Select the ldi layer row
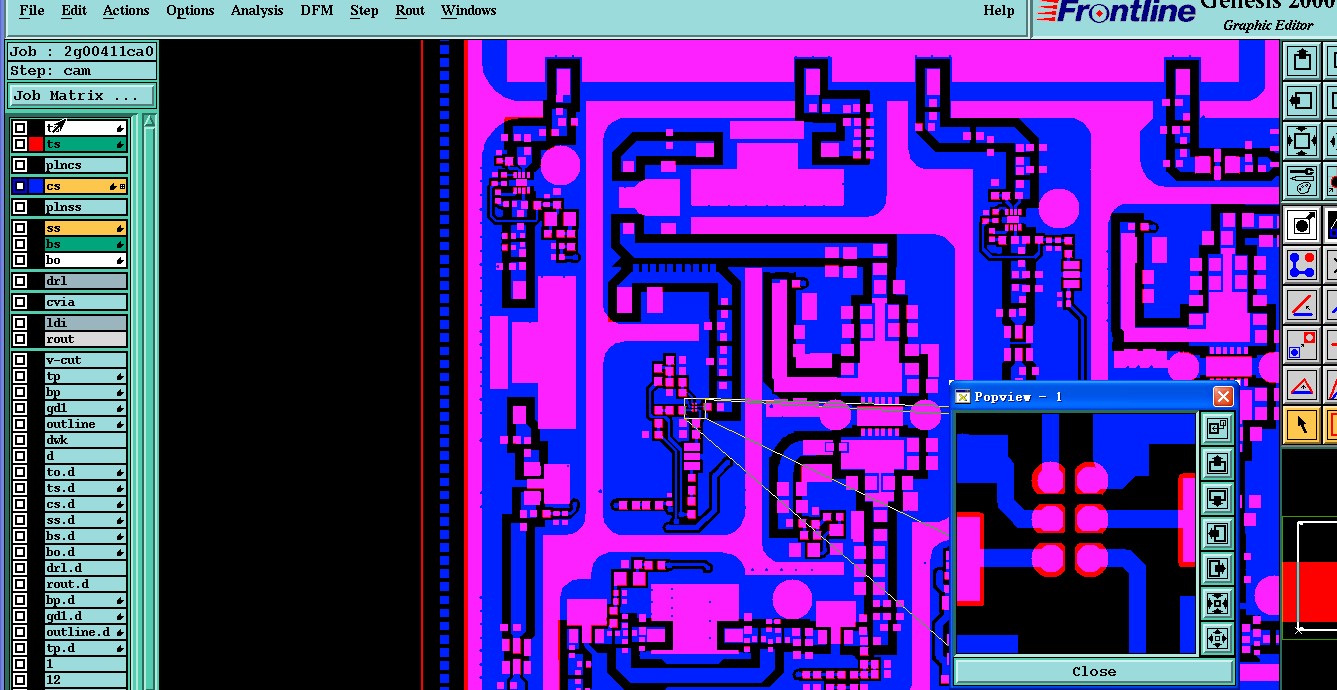 tap(86, 323)
